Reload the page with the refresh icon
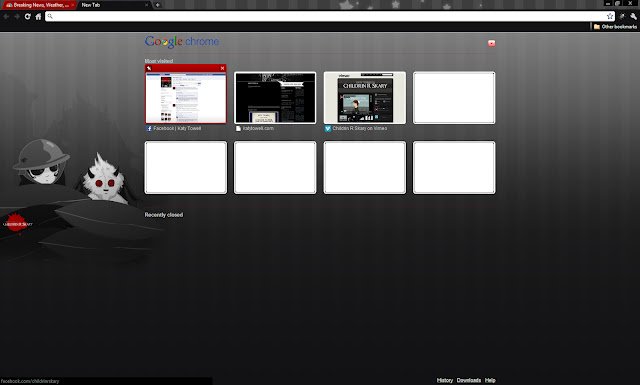This screenshot has height=385, width=640. tap(27, 17)
